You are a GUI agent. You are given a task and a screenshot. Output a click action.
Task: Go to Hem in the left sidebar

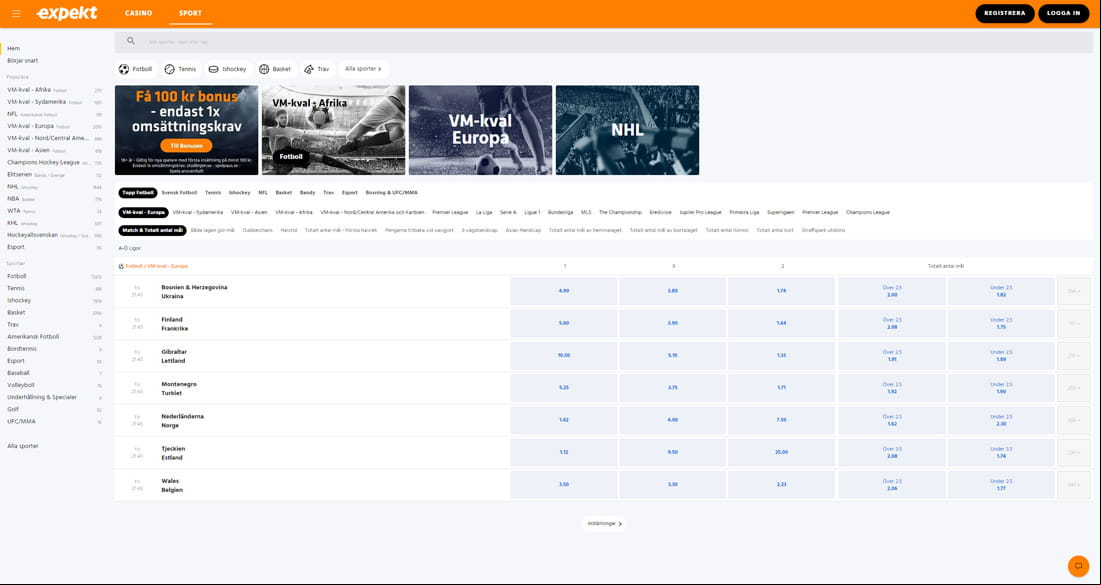click(x=13, y=48)
